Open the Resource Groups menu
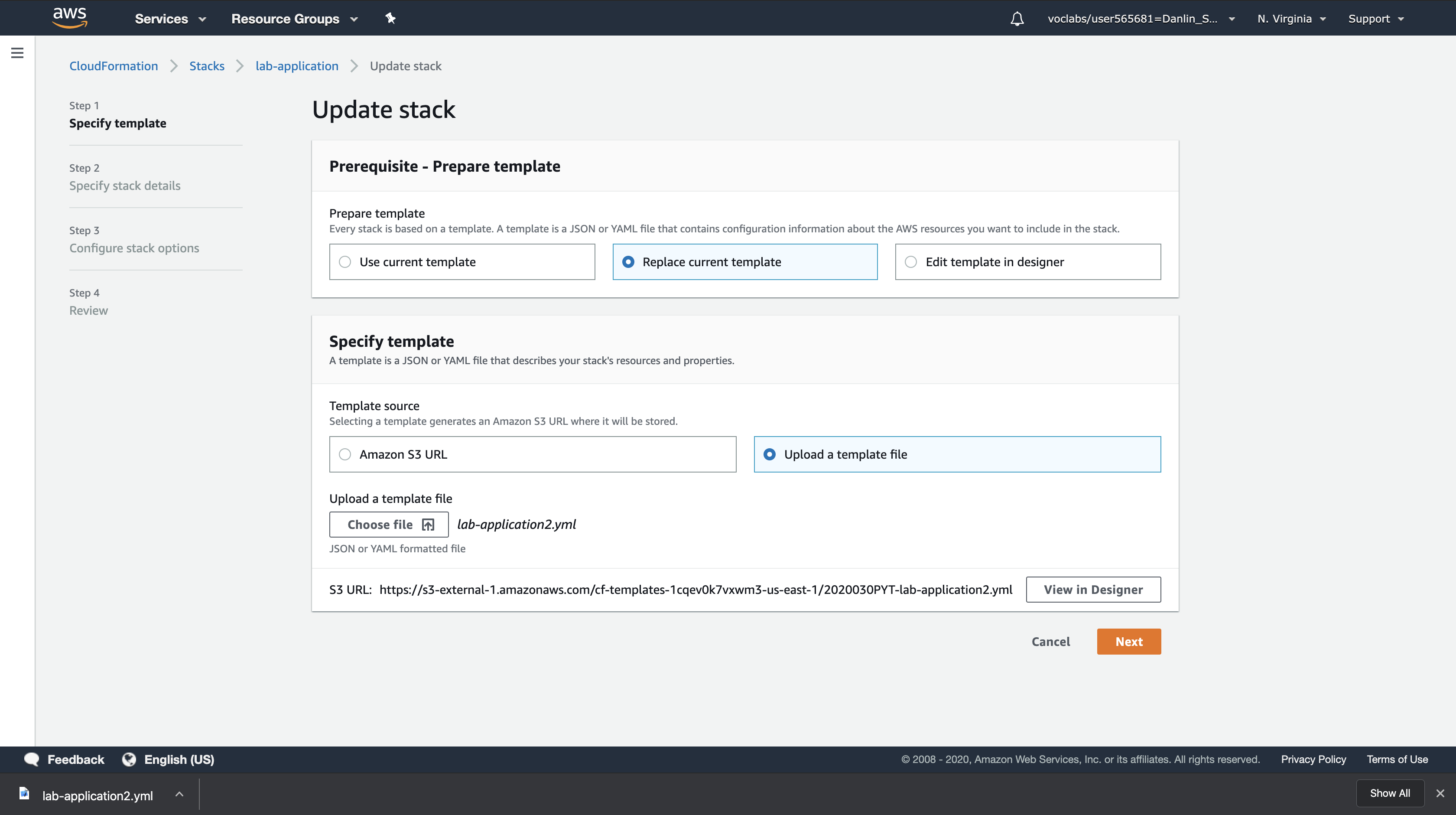1456x815 pixels. [x=294, y=19]
